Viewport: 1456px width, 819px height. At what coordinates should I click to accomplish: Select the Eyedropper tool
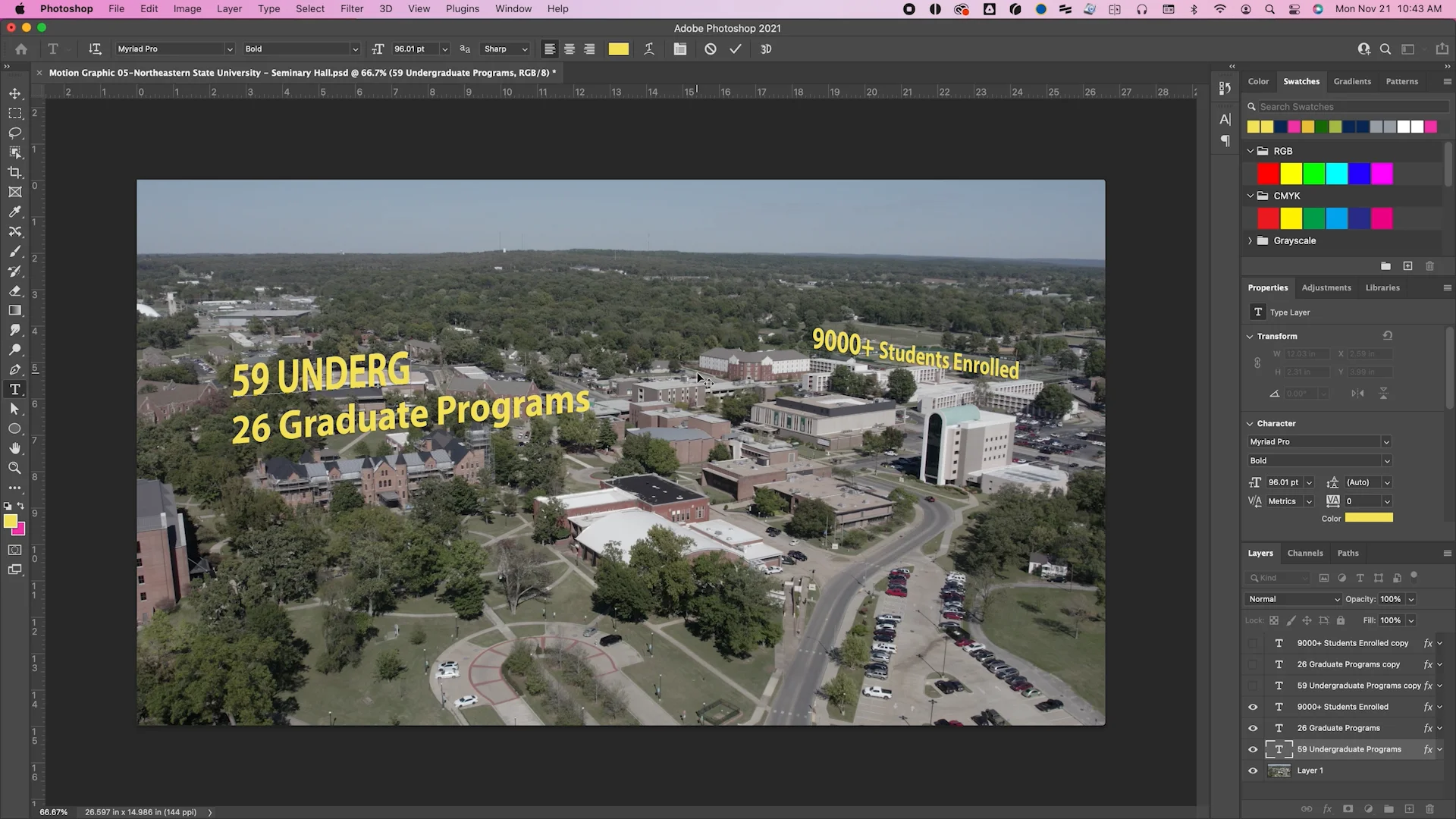[x=15, y=212]
